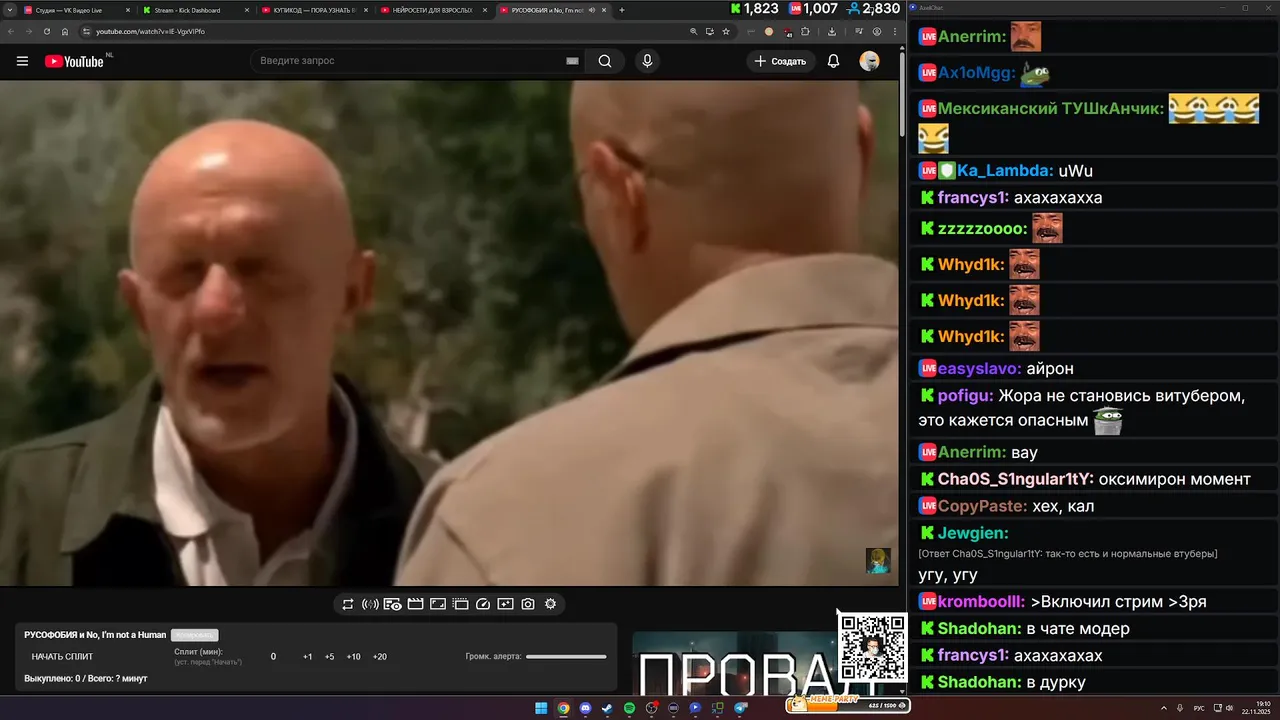
Task: Click pofigu's chat message about витубером
Action: coord(1083,408)
